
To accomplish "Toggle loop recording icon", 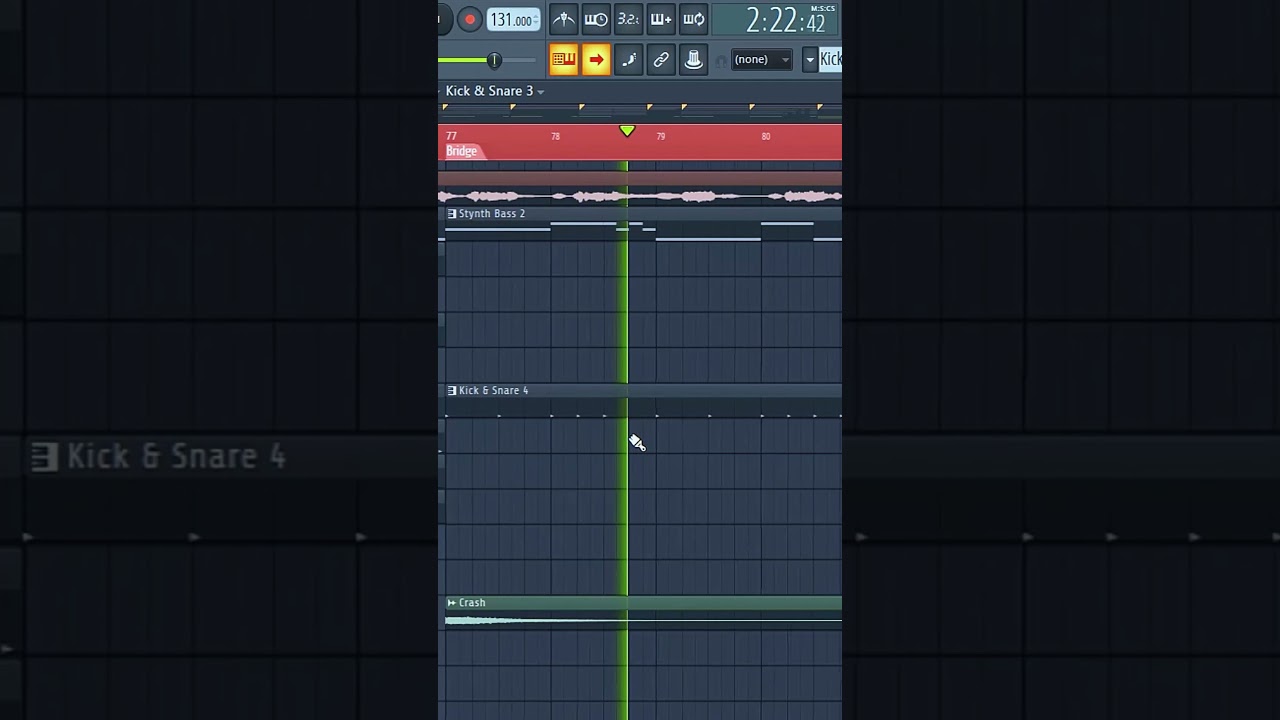I will 693,19.
